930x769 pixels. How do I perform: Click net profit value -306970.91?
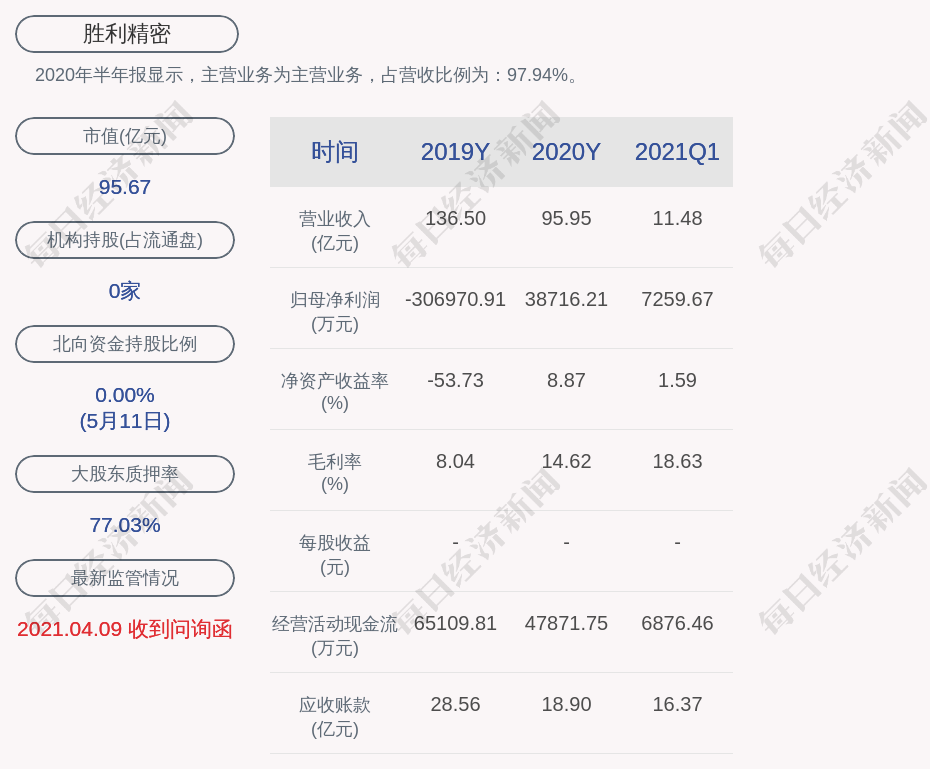pyautogui.click(x=455, y=299)
